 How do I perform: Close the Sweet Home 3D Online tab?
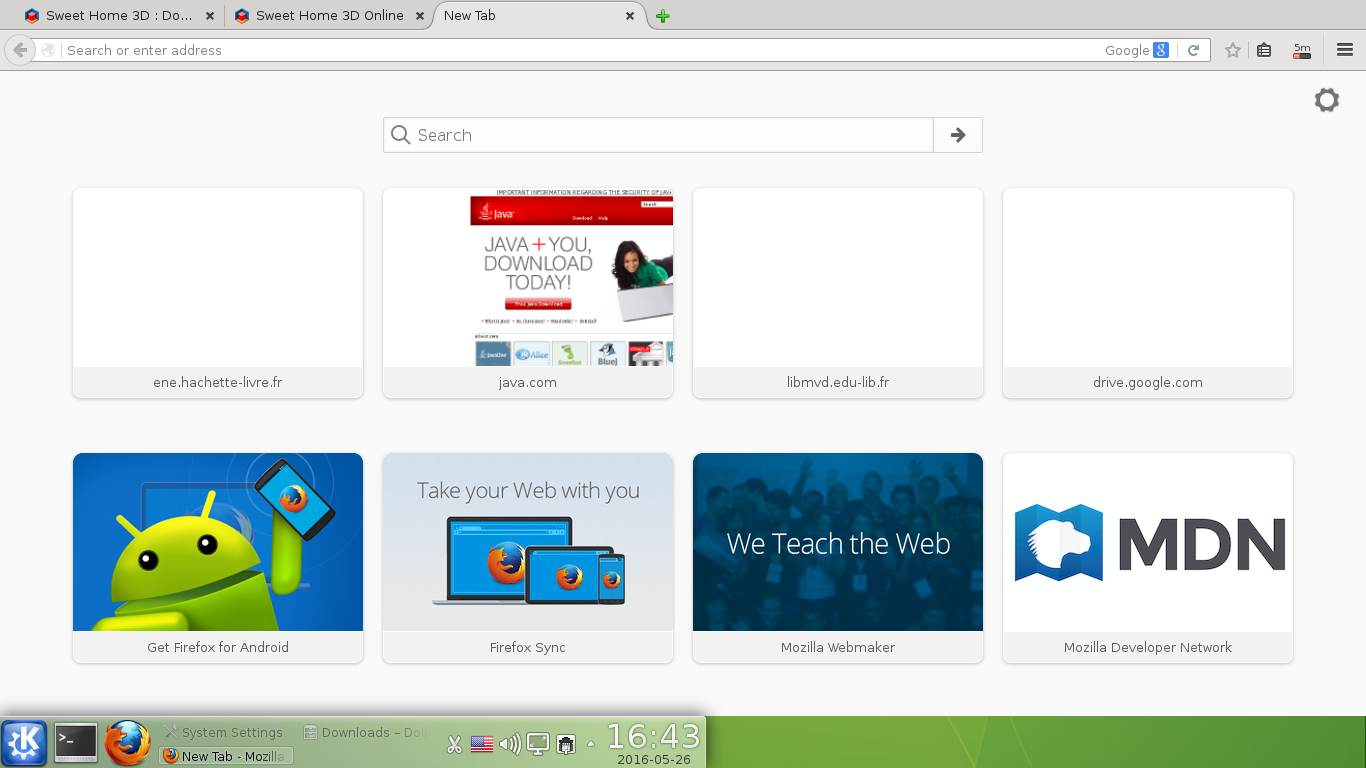pyautogui.click(x=420, y=16)
